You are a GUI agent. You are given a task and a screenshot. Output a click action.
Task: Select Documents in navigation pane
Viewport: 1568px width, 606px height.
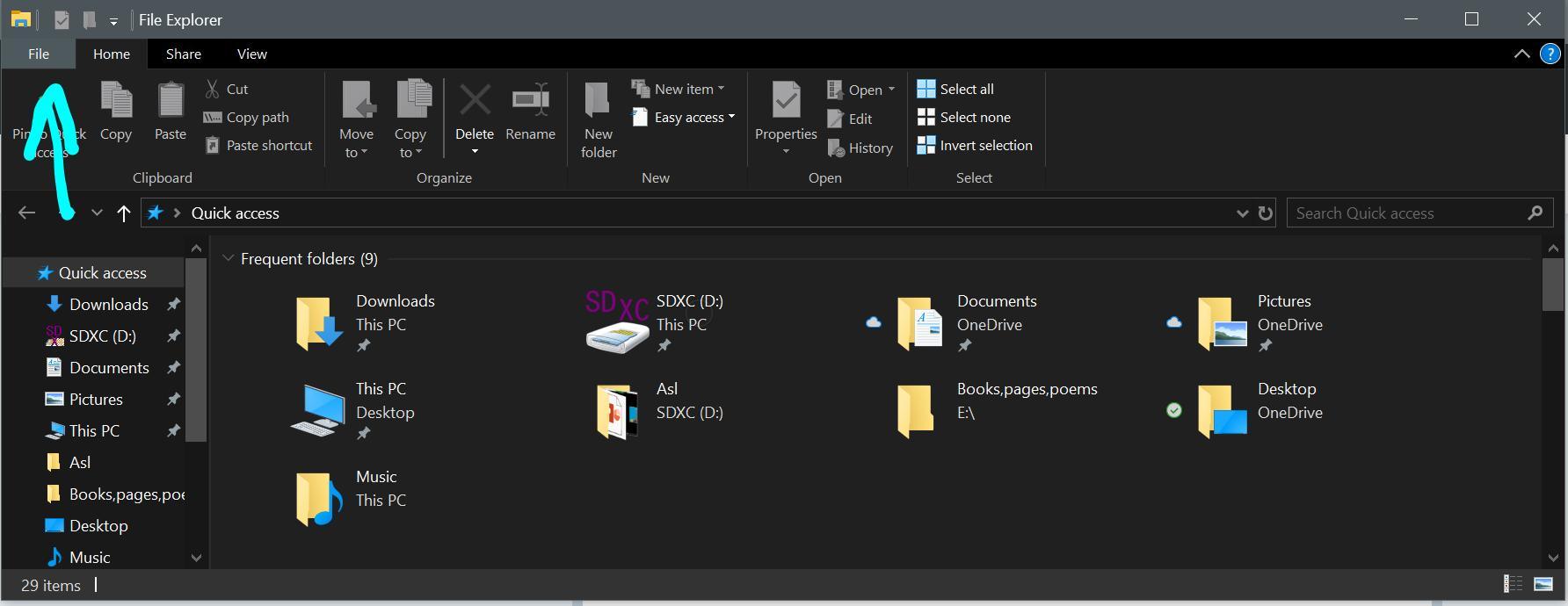(93, 367)
